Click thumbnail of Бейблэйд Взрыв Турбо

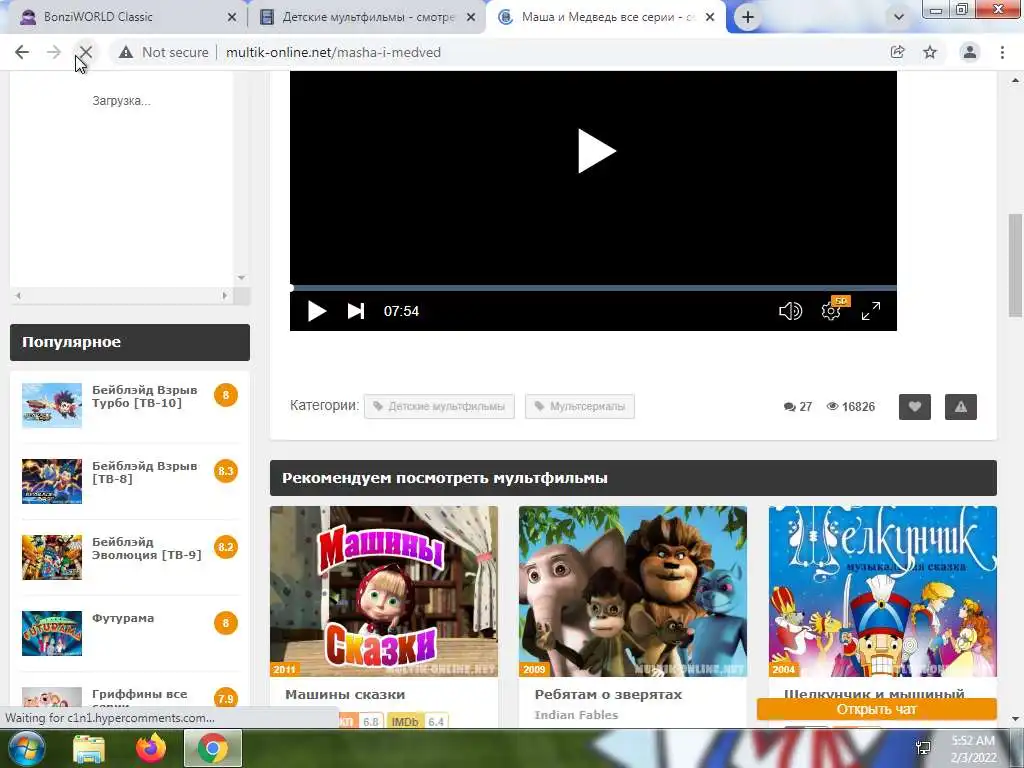point(52,406)
